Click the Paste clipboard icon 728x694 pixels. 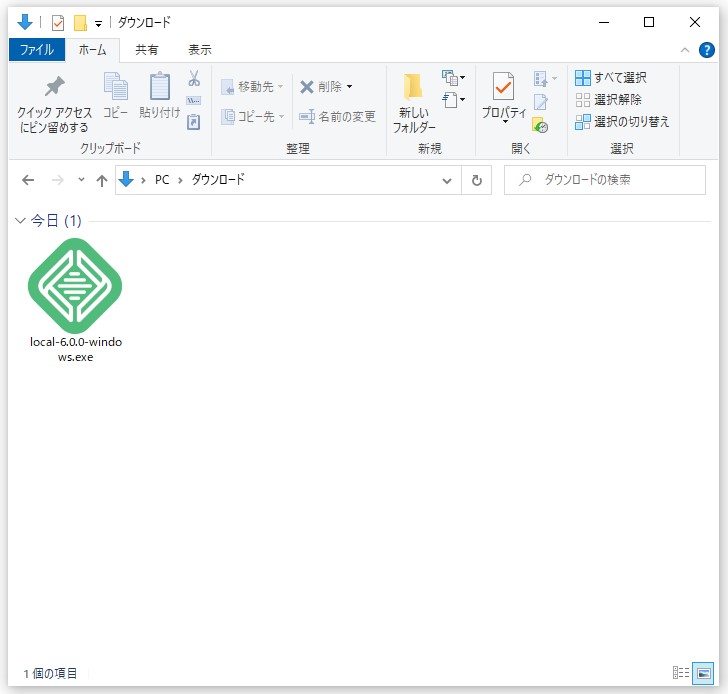(x=160, y=90)
